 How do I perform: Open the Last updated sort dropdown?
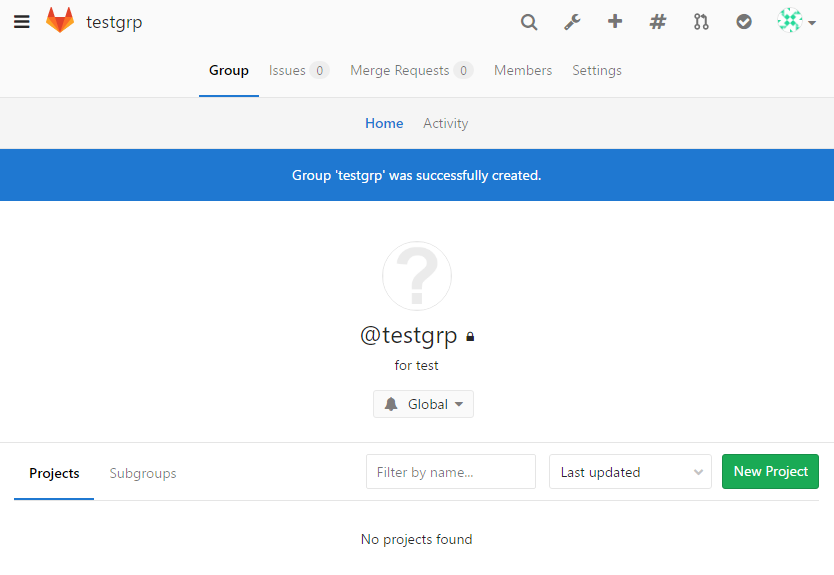pyautogui.click(x=630, y=472)
